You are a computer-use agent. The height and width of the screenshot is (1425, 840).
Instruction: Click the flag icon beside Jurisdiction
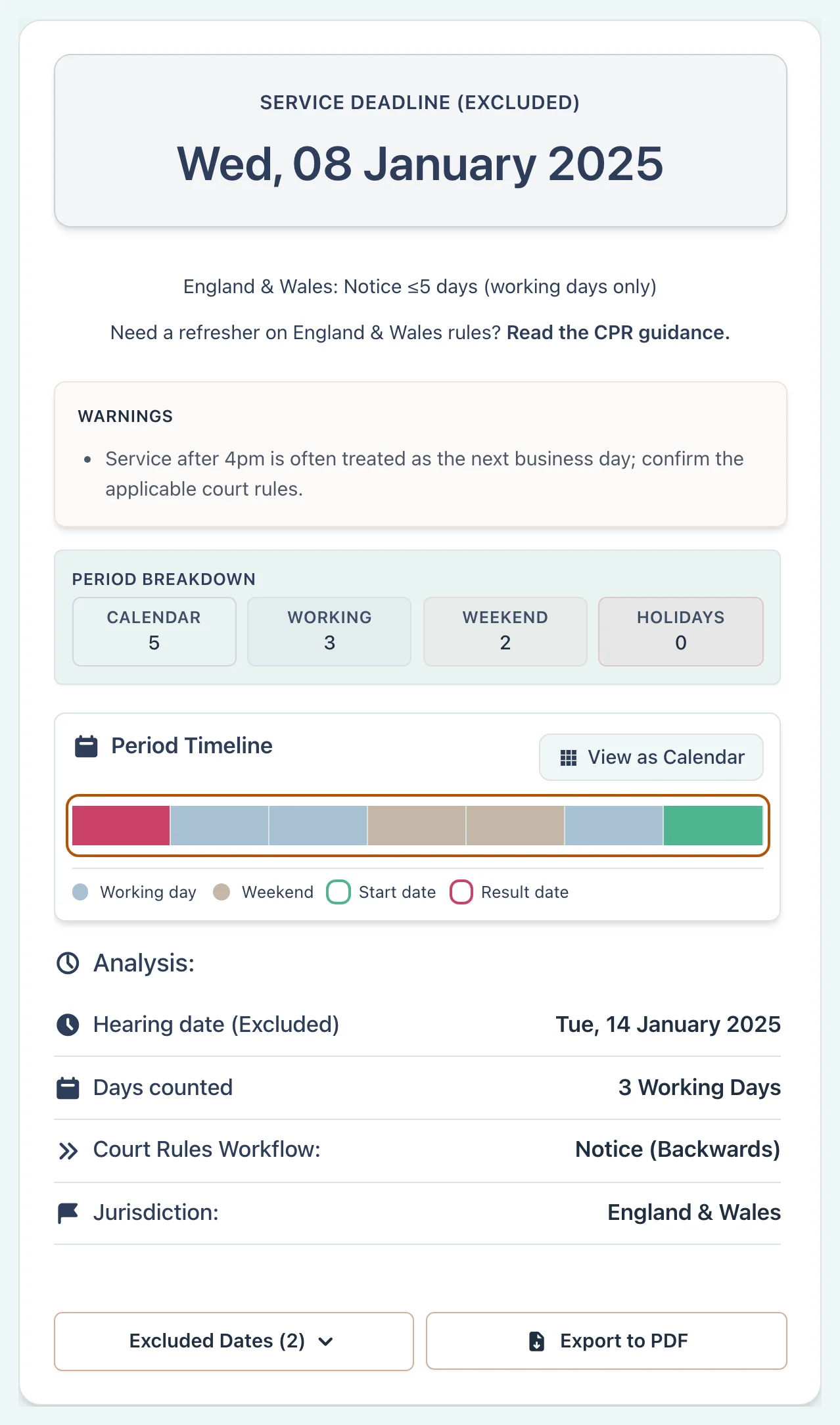68,1213
